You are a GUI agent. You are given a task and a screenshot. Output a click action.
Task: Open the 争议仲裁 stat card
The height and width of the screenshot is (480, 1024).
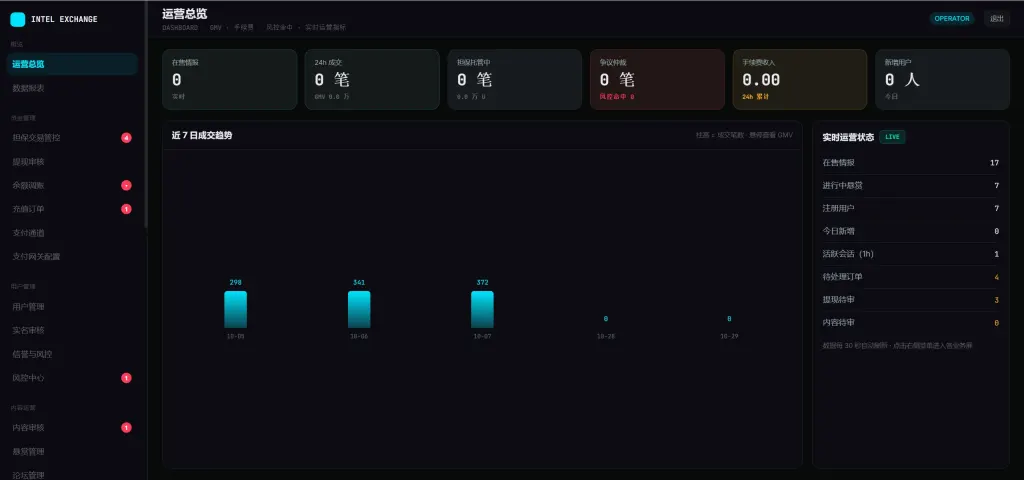(x=657, y=80)
